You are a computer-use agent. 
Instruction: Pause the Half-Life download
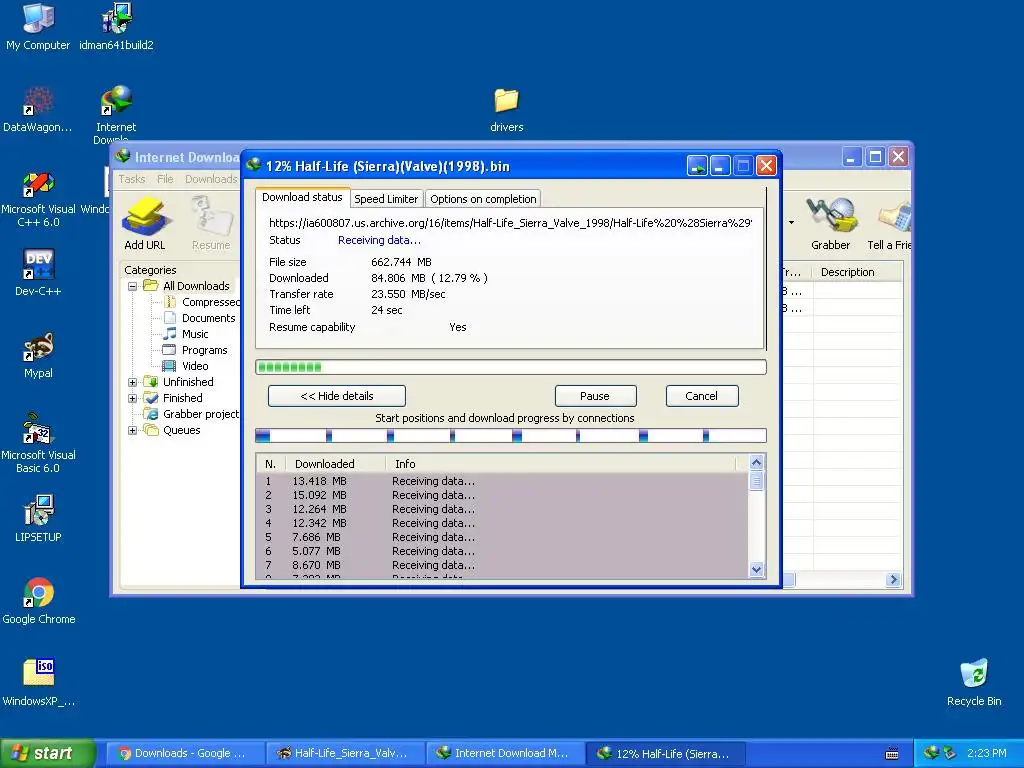tap(595, 396)
